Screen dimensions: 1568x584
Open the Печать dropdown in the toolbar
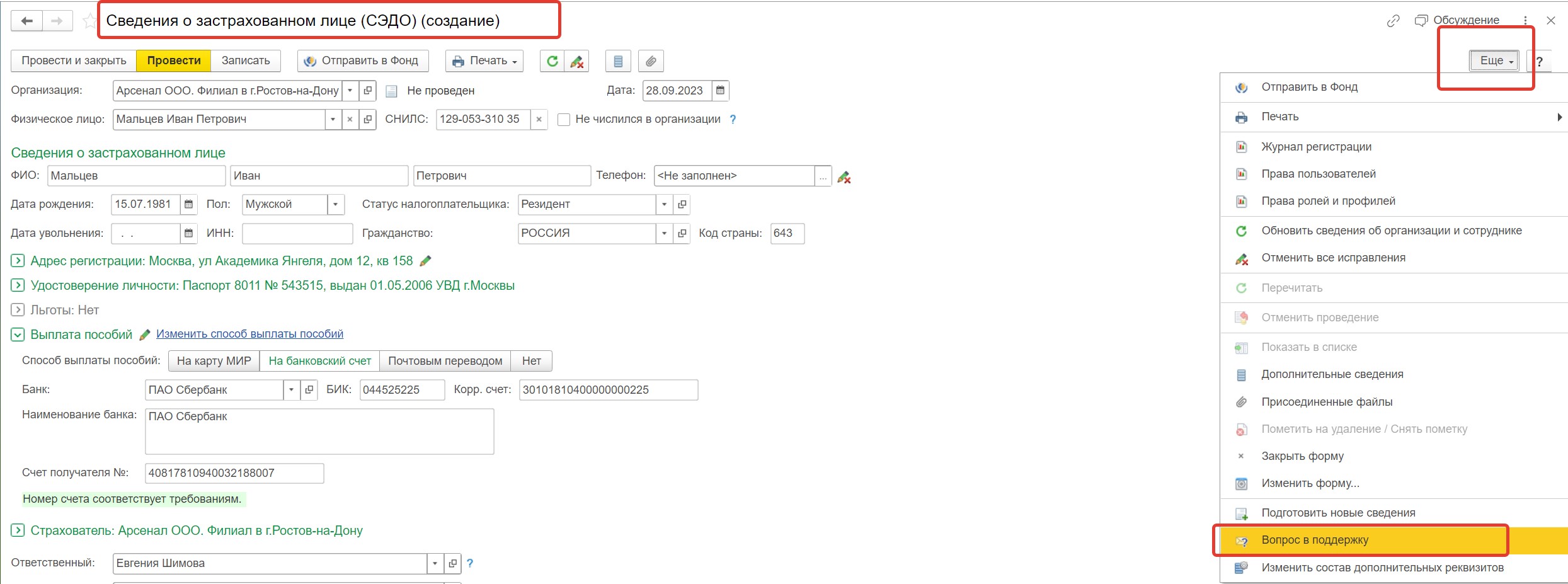(x=484, y=61)
